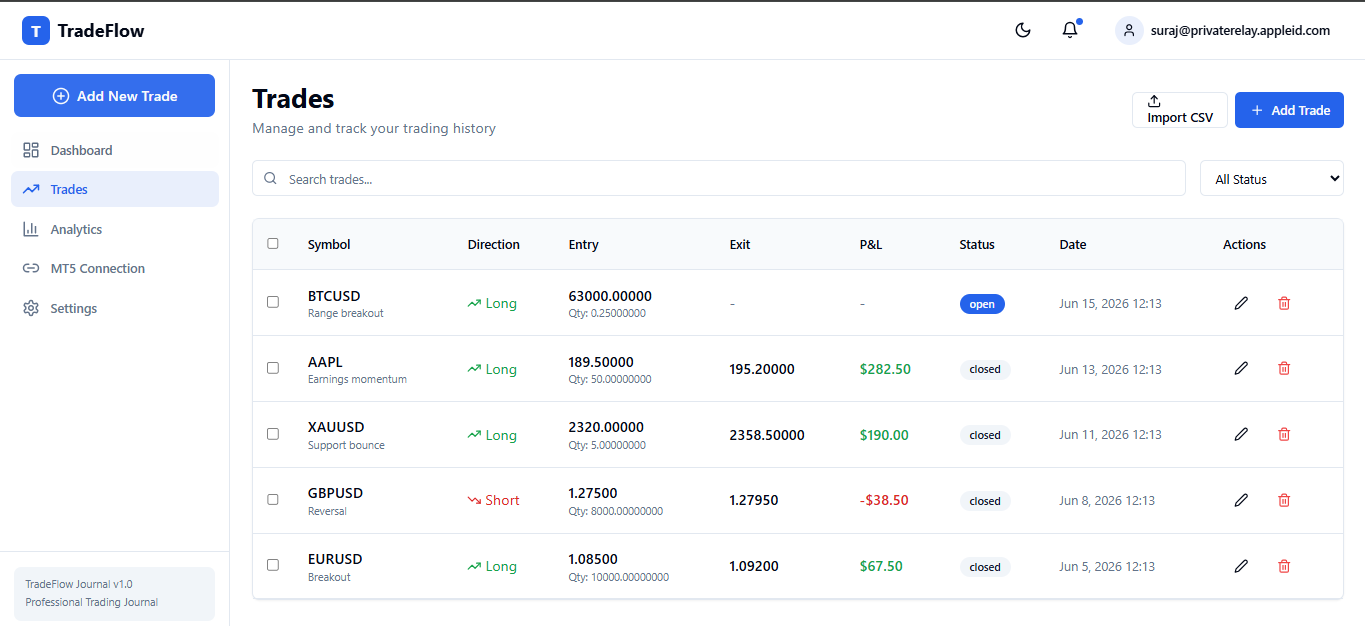
Task: Click the date Jun 8, 2026 12:13
Action: [1107, 500]
